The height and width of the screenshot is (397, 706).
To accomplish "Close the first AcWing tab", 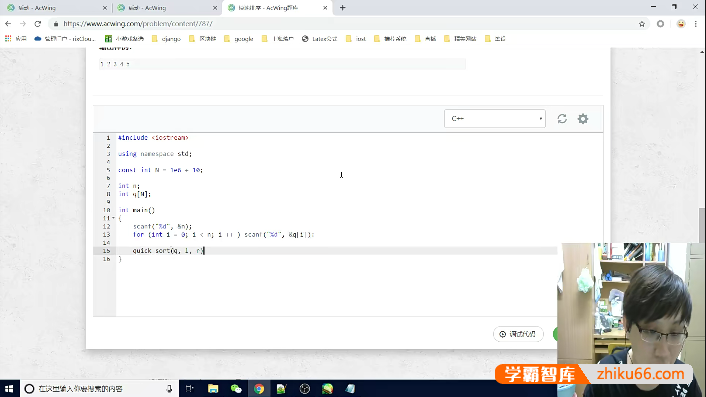I will (x=105, y=8).
